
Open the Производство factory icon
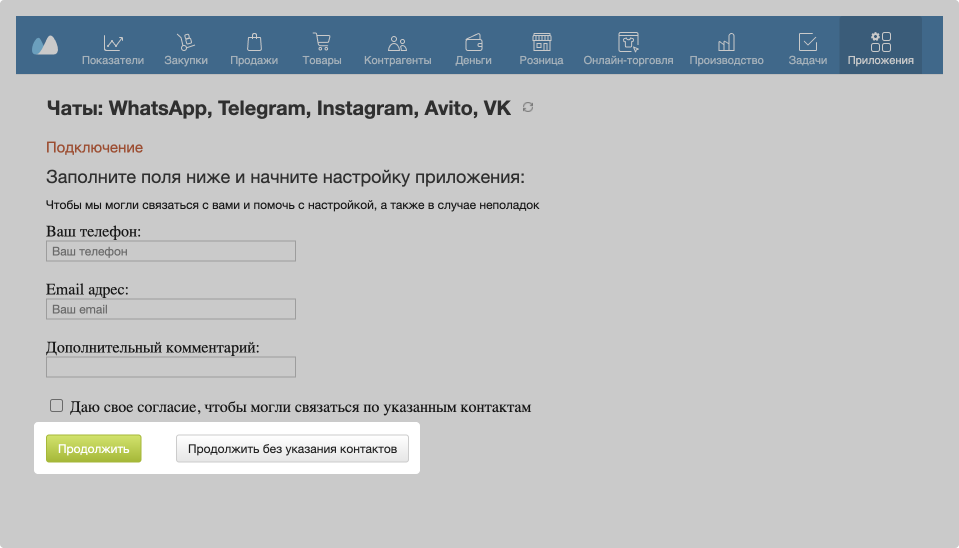pos(726,42)
